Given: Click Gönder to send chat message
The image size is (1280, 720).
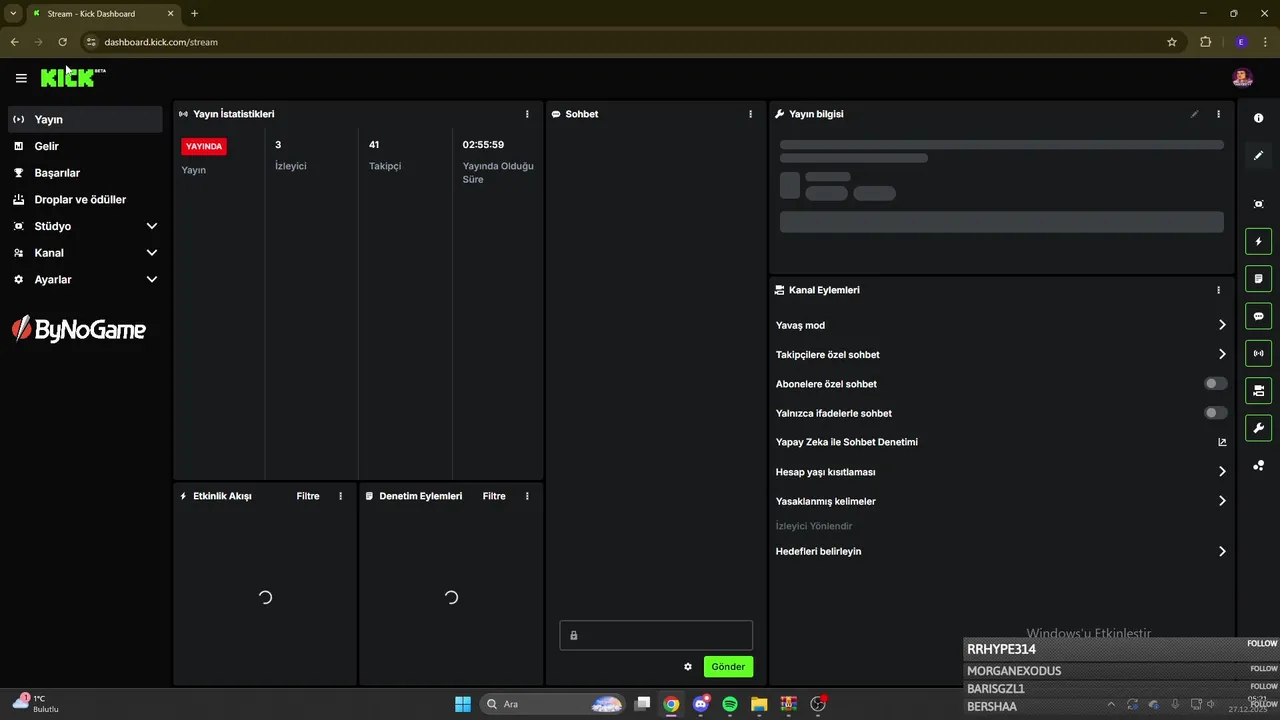Looking at the screenshot, I should pyautogui.click(x=728, y=667).
